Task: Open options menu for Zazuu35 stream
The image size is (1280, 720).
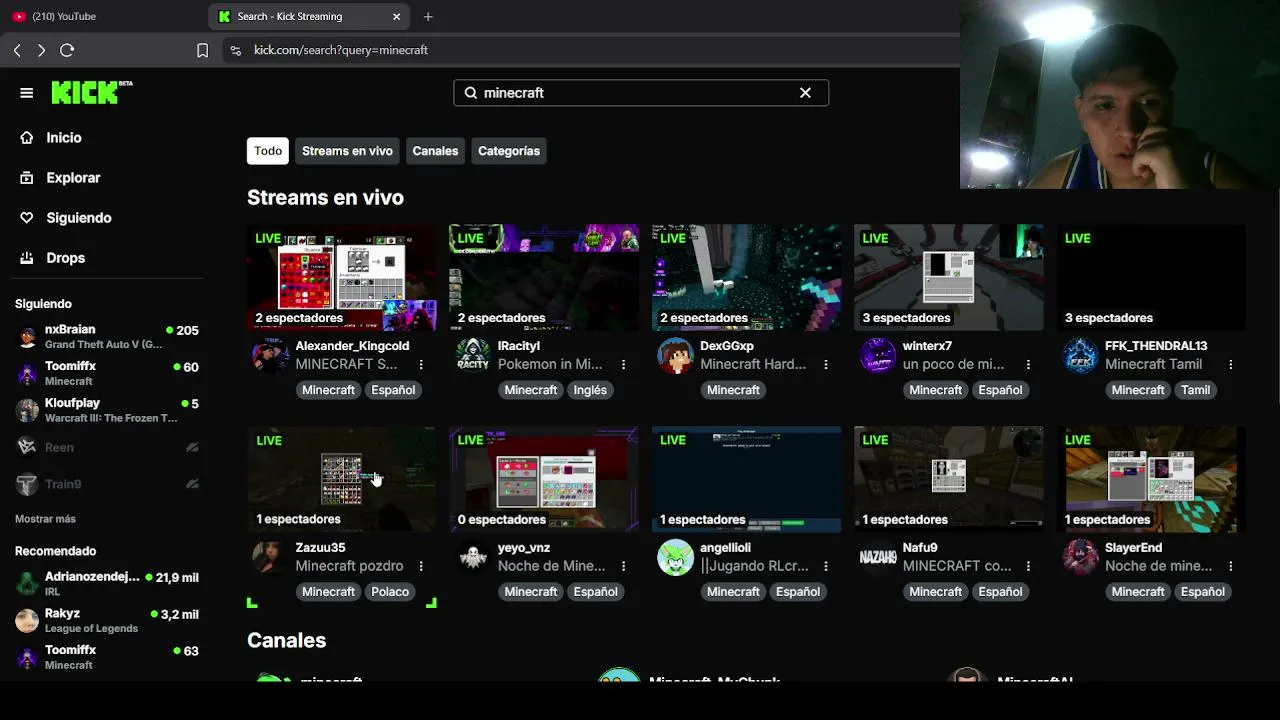Action: pyautogui.click(x=421, y=566)
